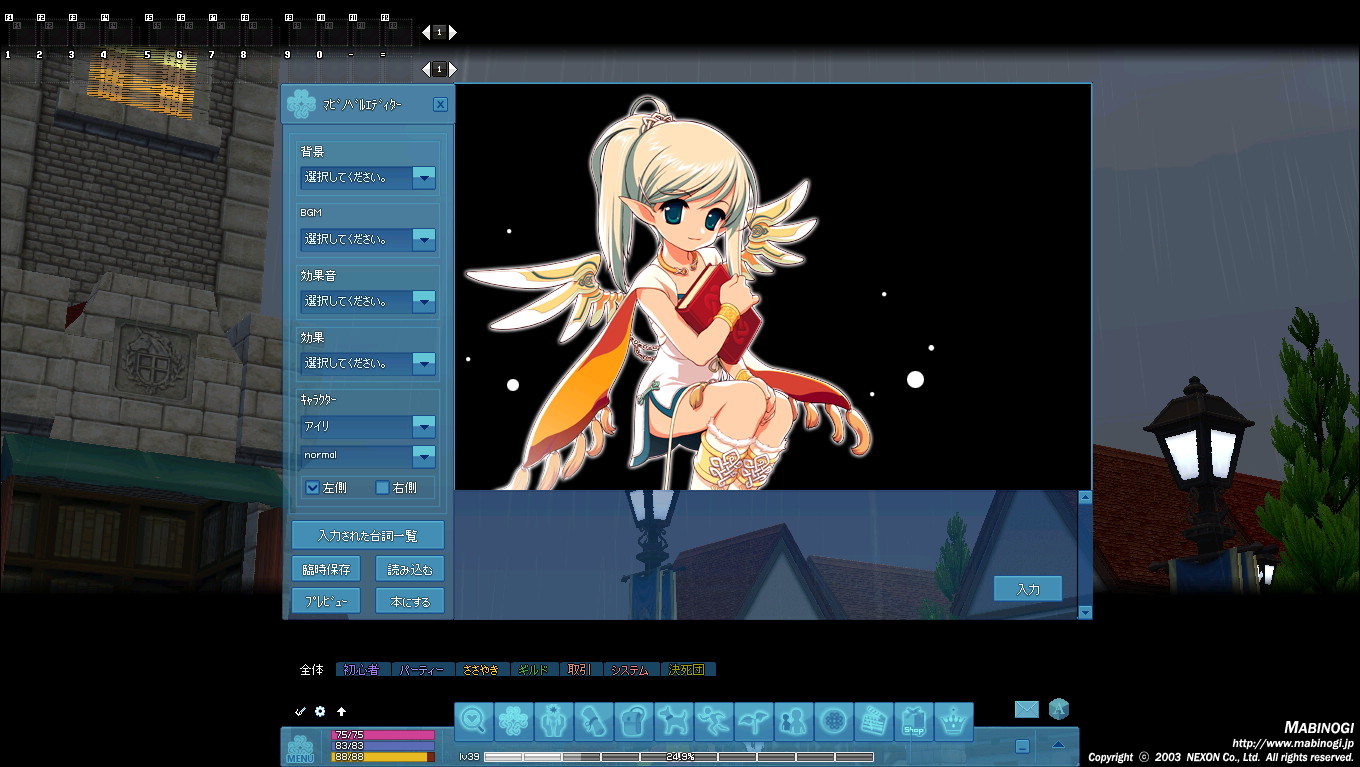Open the crown icon in the bottom toolbar
1360x767 pixels.
(x=954, y=721)
